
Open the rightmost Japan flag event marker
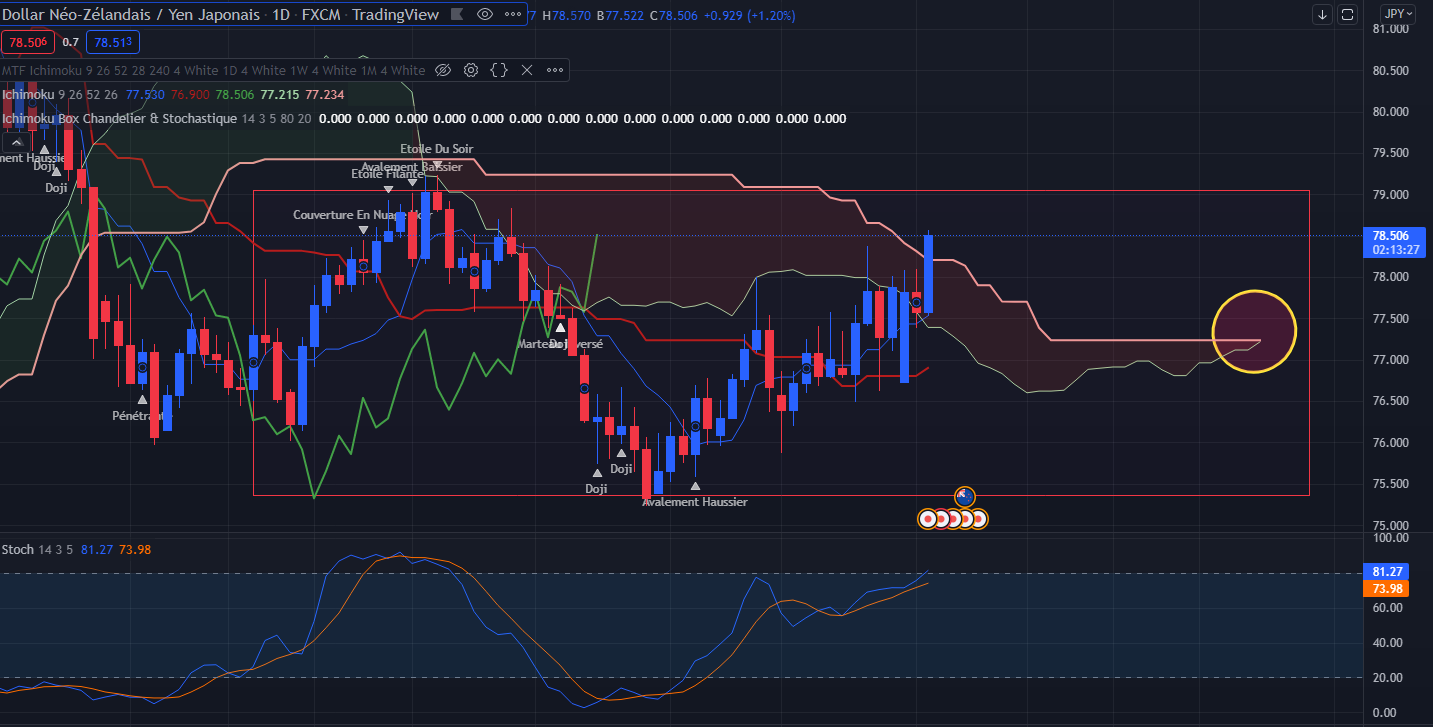tap(979, 518)
